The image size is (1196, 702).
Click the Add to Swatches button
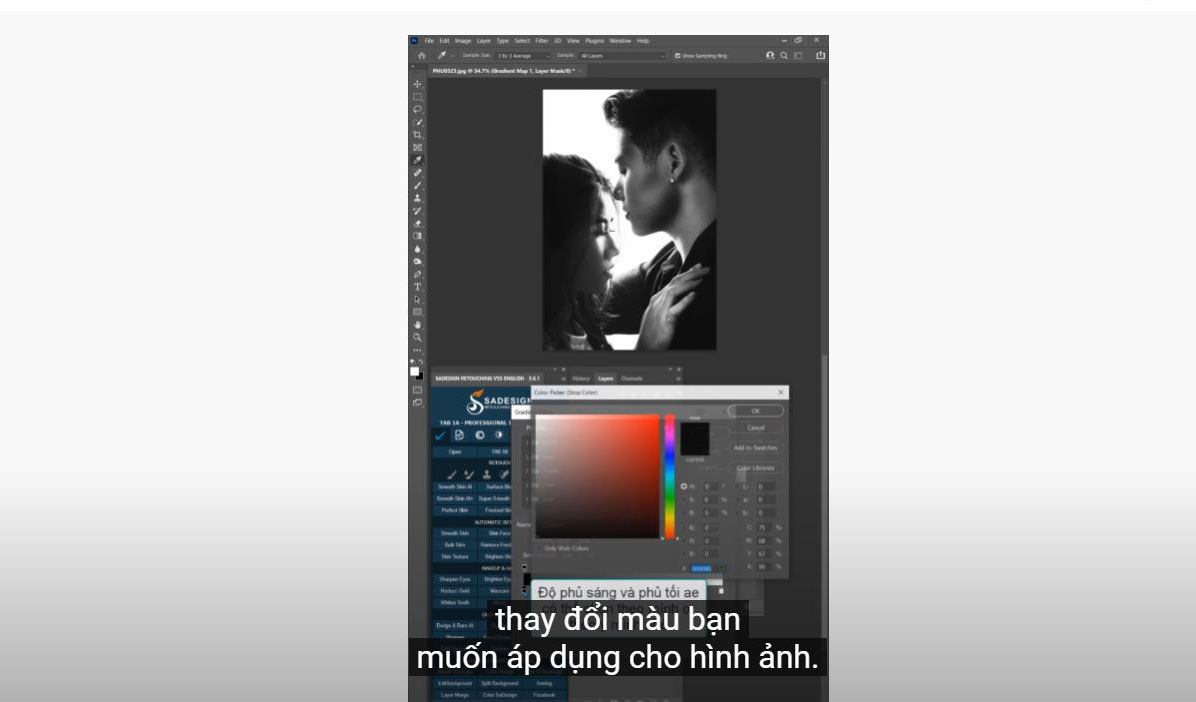[x=755, y=448]
